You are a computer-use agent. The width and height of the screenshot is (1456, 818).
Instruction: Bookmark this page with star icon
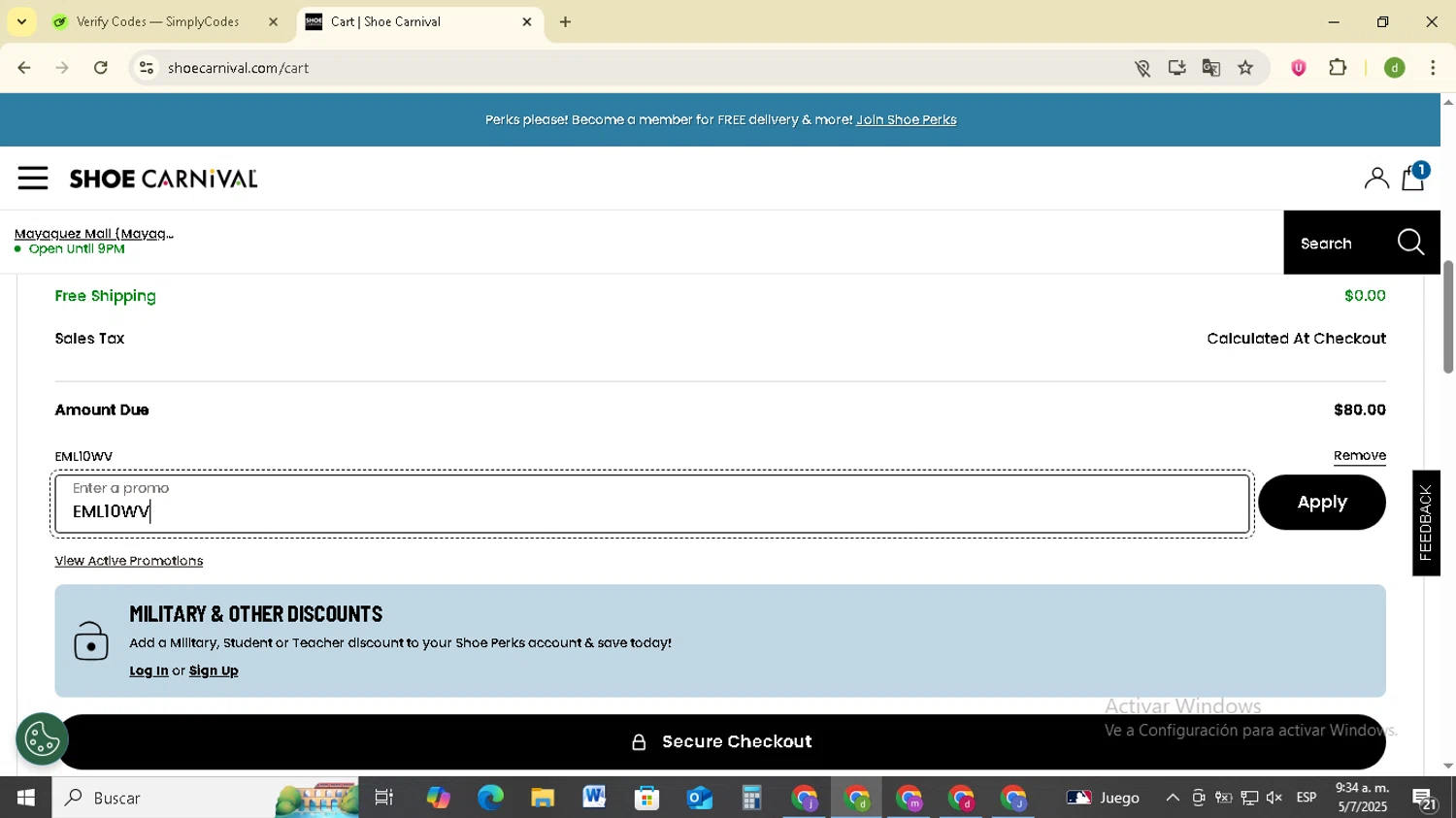point(1245,68)
